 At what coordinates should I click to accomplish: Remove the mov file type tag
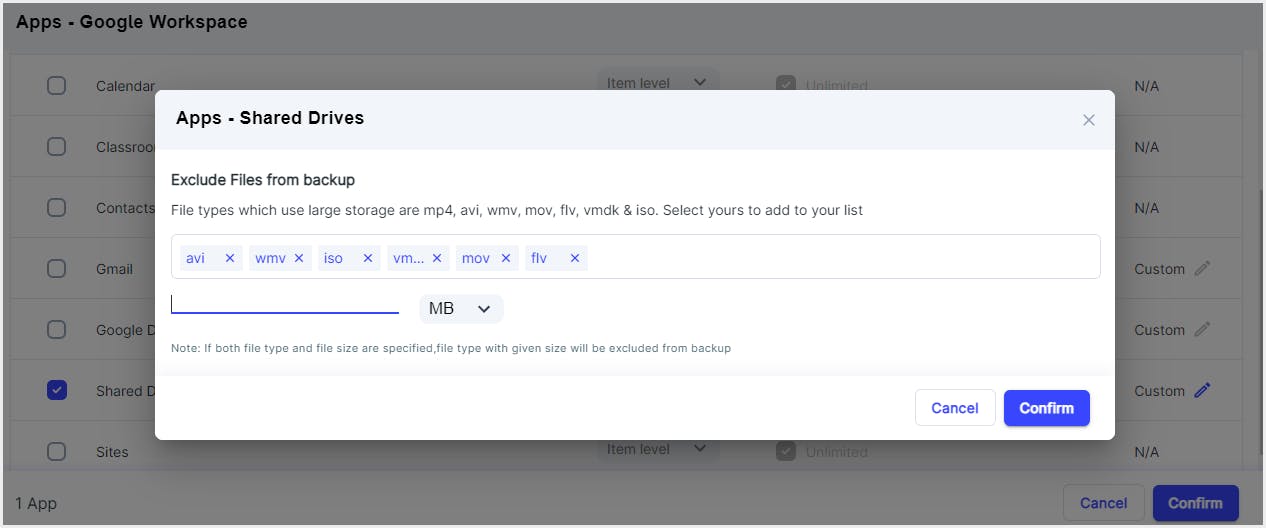(x=506, y=258)
